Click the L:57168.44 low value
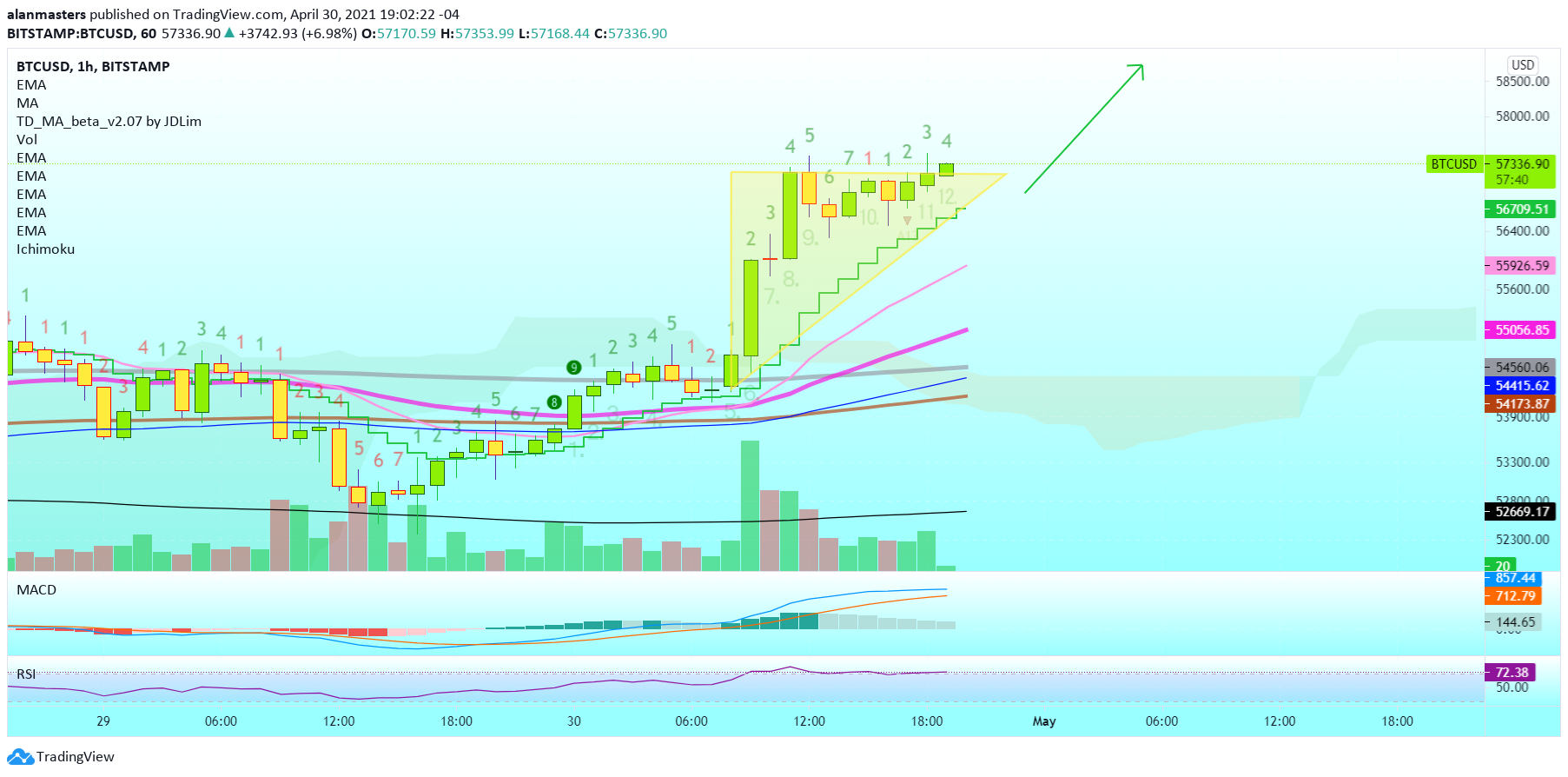 554,33
